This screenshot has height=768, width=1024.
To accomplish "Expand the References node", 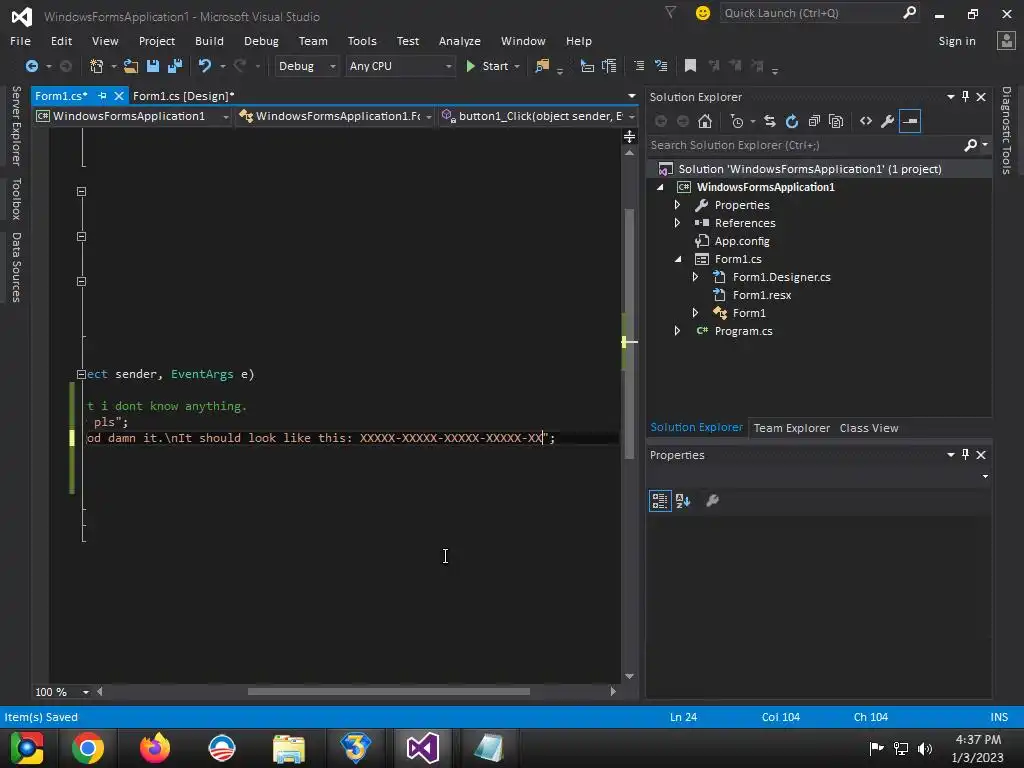I will (x=677, y=223).
